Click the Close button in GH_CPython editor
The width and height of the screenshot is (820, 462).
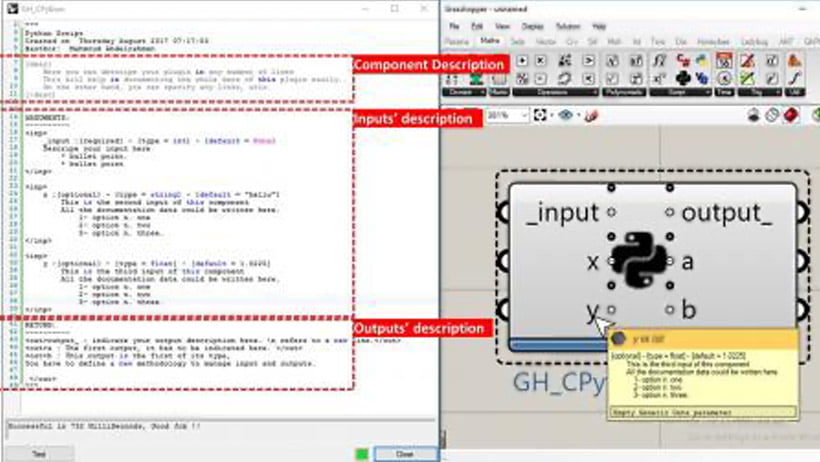pyautogui.click(x=405, y=454)
